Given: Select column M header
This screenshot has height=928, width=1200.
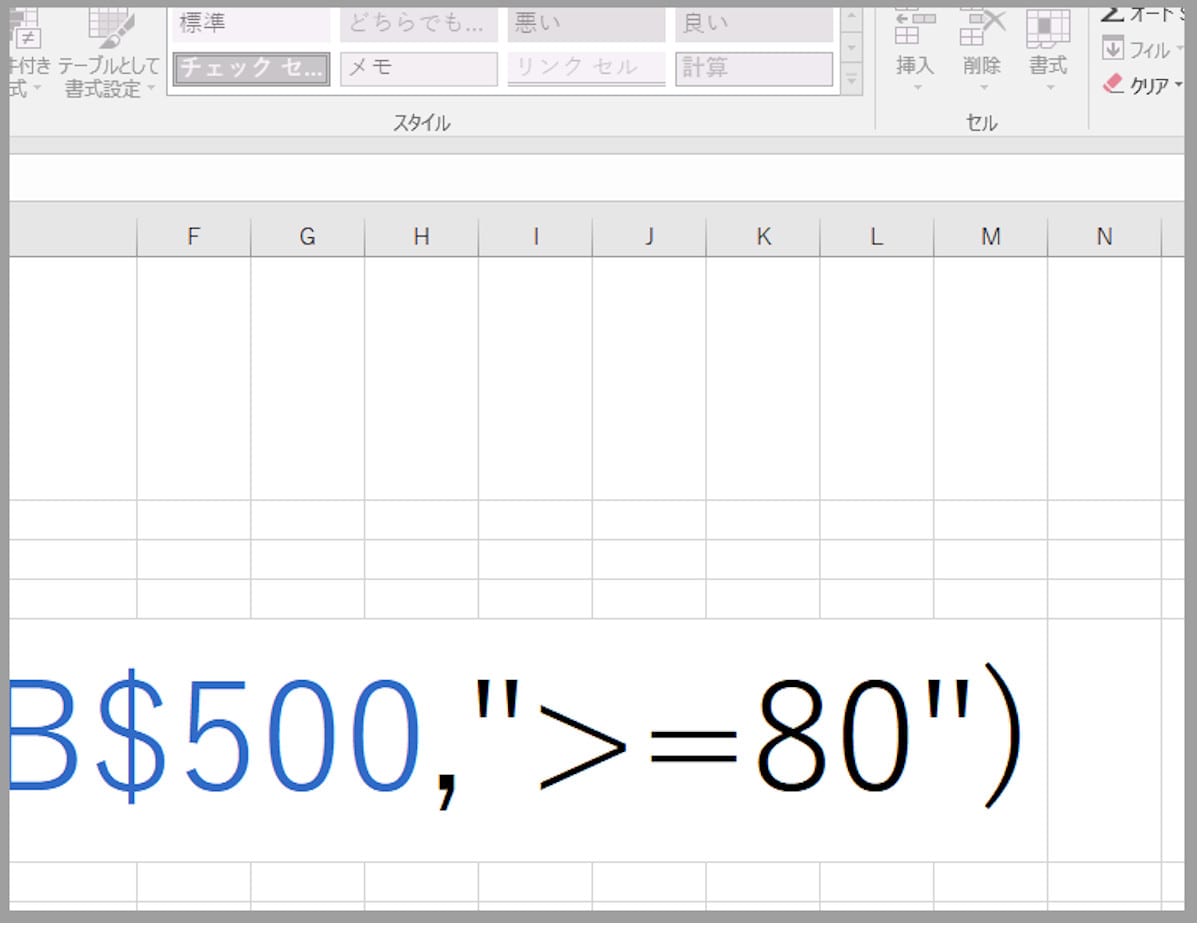Looking at the screenshot, I should [x=991, y=237].
